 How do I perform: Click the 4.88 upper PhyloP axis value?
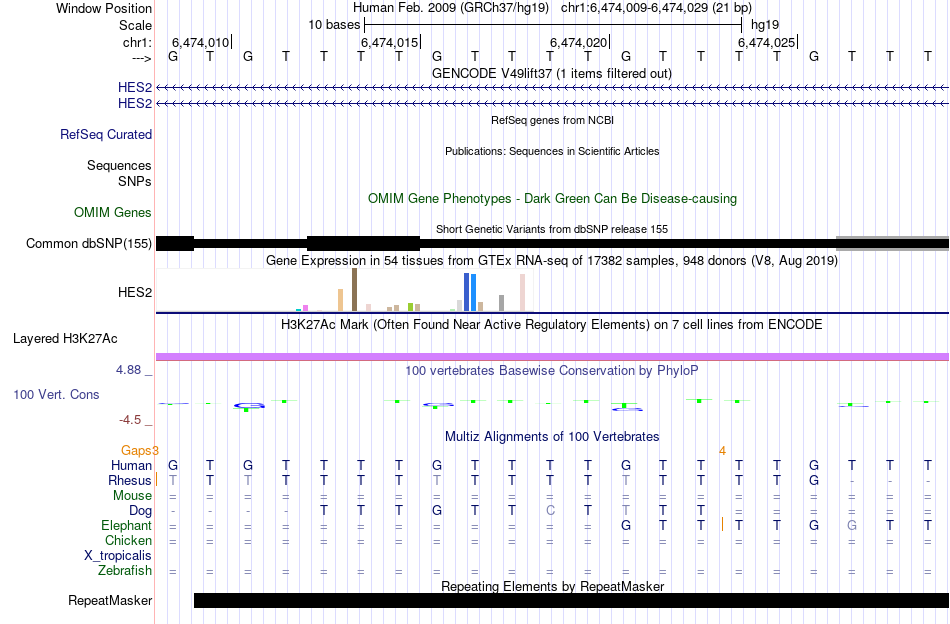[x=128, y=370]
